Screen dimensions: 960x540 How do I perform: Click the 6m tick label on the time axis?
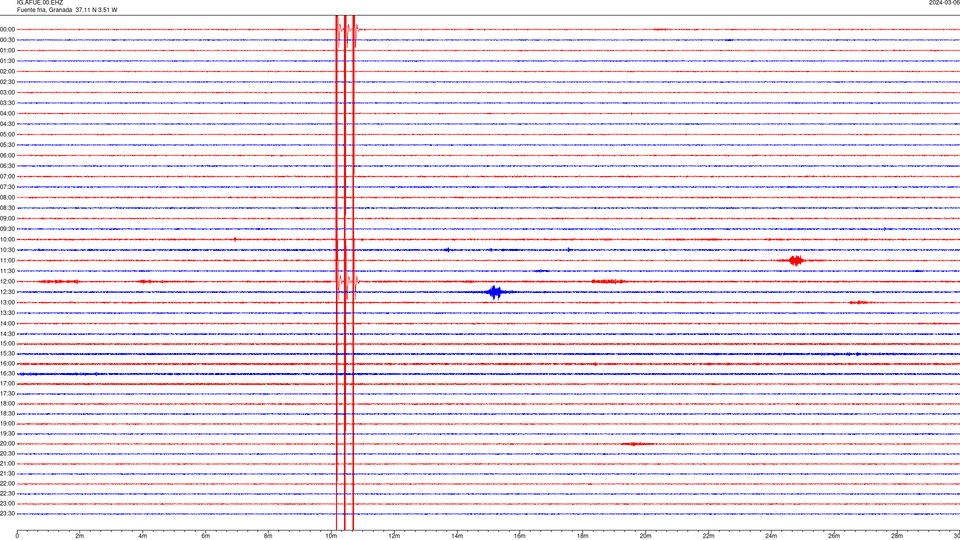tap(205, 536)
